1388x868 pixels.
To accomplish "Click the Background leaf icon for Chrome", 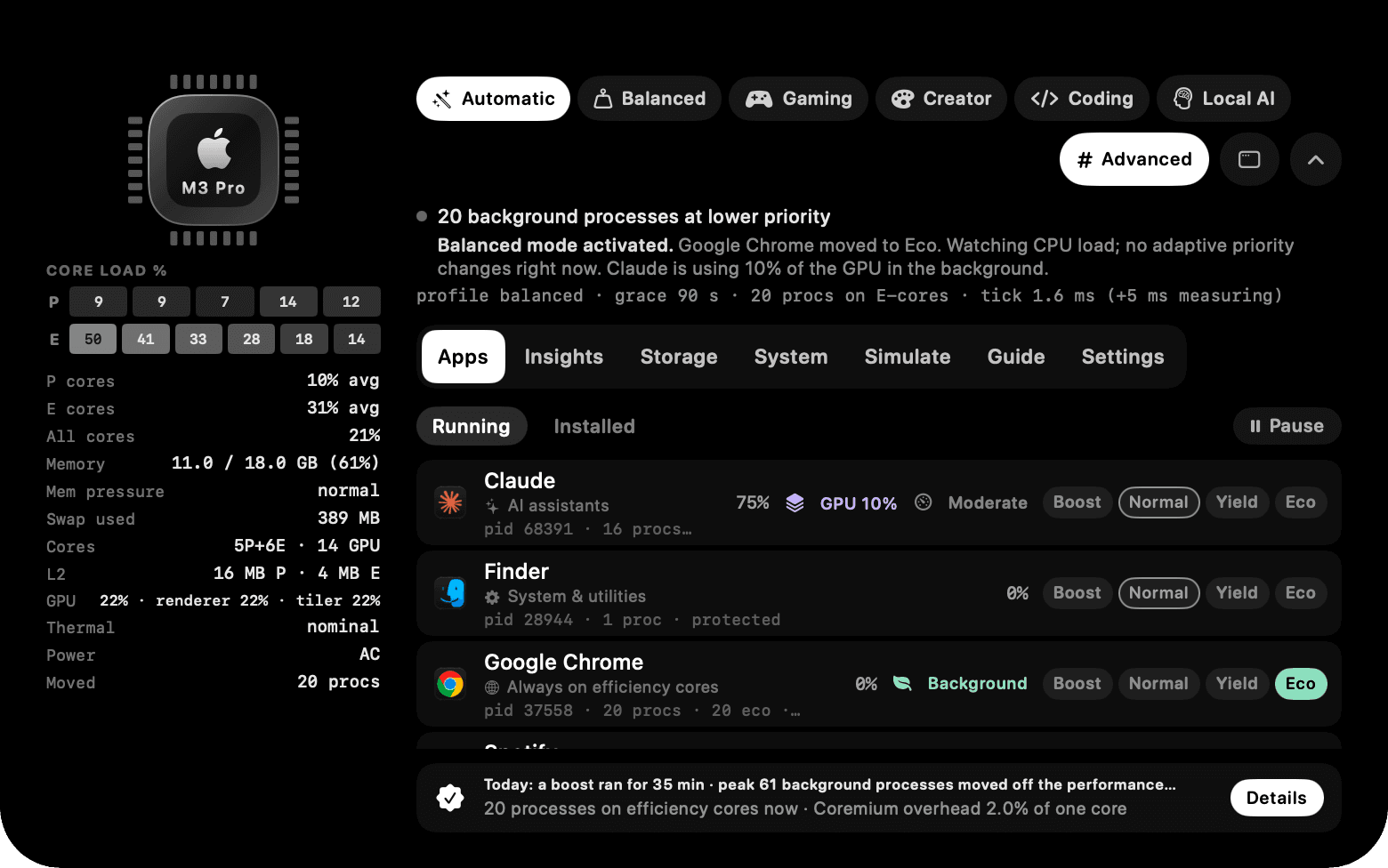I will (902, 683).
